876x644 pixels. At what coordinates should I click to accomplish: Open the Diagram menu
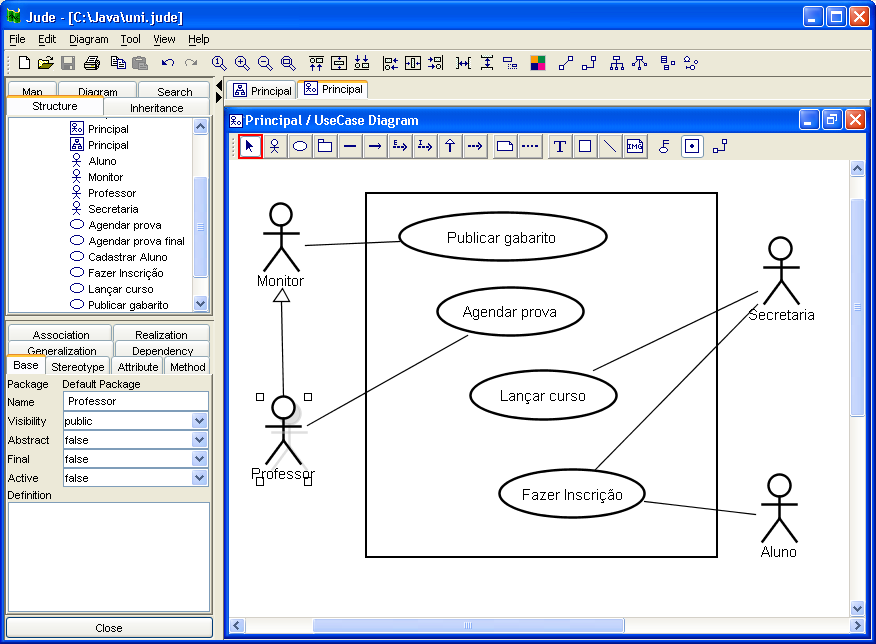(x=88, y=39)
